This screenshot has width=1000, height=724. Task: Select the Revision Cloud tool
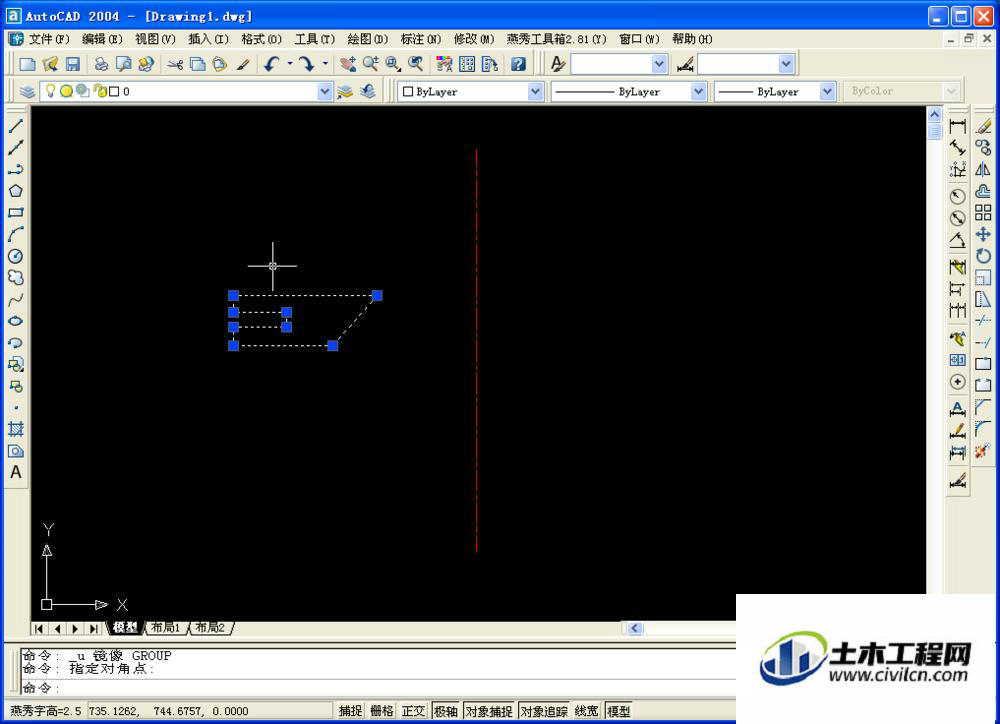(16, 277)
